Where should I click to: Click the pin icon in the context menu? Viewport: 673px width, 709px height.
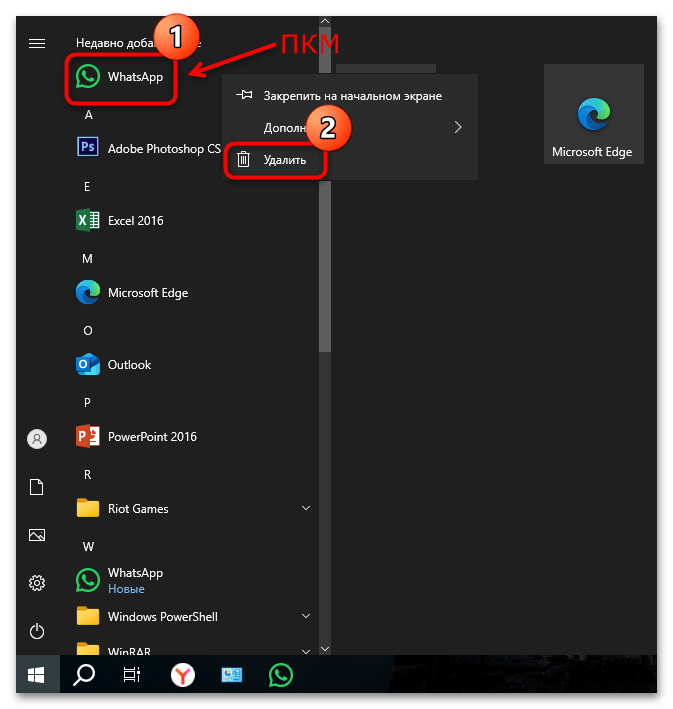(x=244, y=95)
